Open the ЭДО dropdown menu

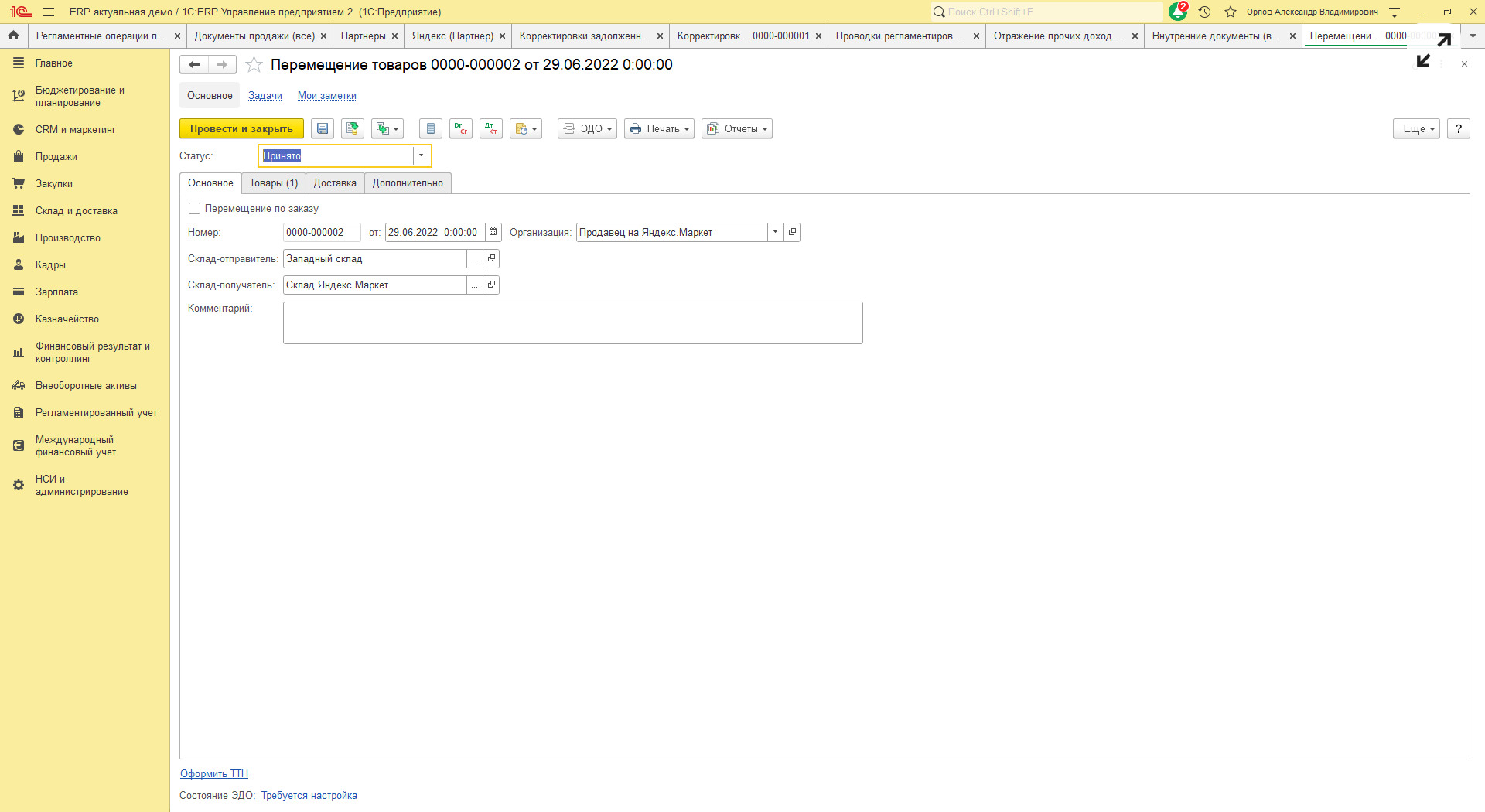pos(587,129)
